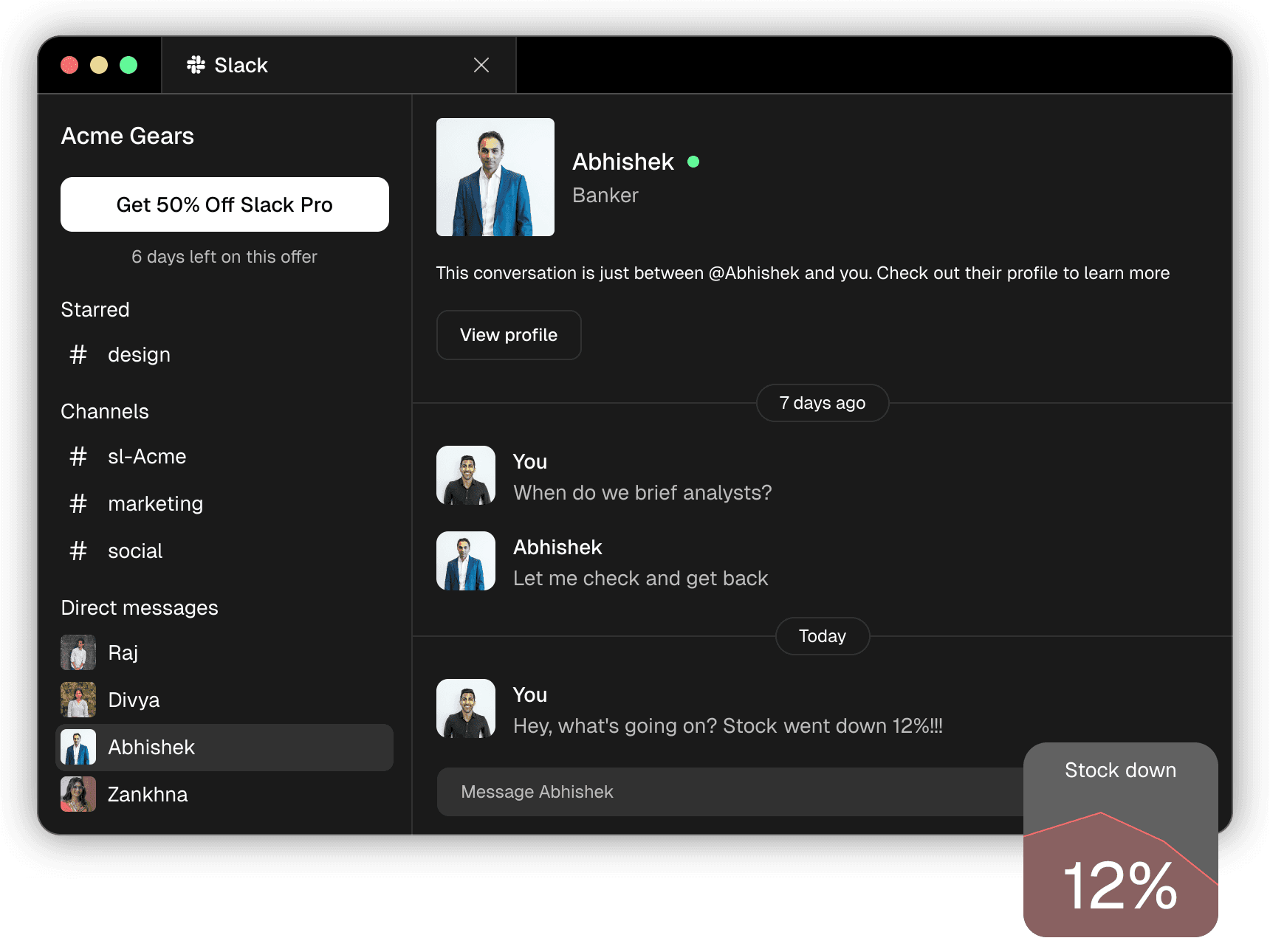This screenshot has width=1270, height=952.
Task: Click the Stock down 12% card
Action: (1121, 840)
